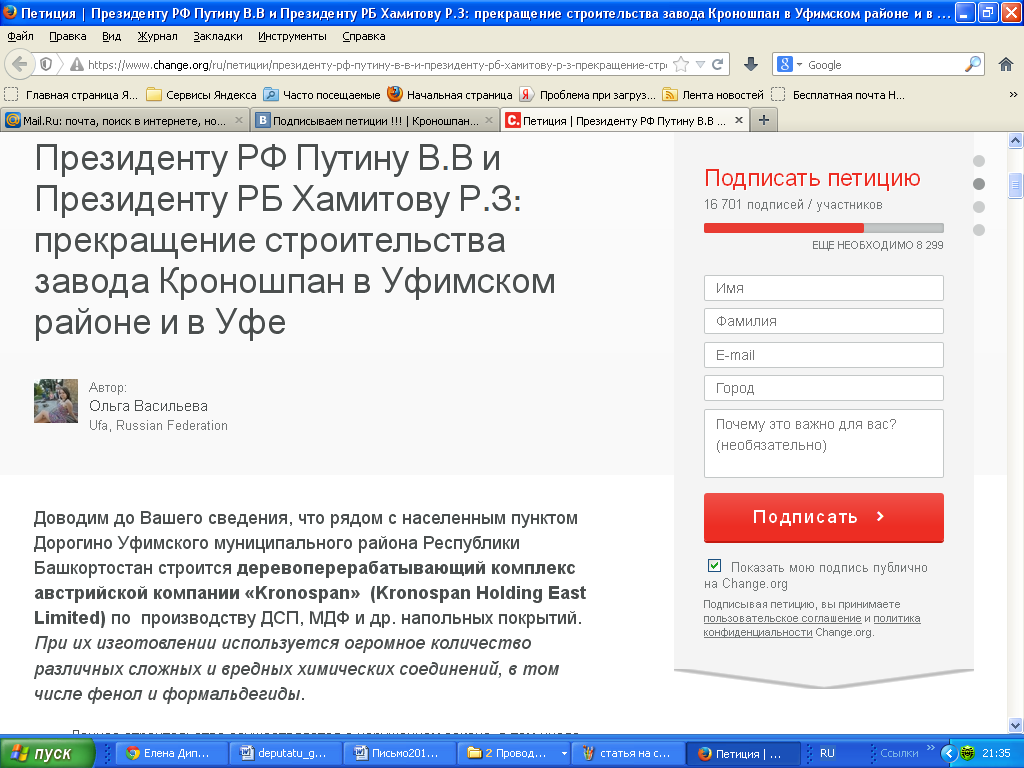This screenshot has height=768, width=1024.
Task: Open the Инструменты menu
Action: (x=292, y=36)
